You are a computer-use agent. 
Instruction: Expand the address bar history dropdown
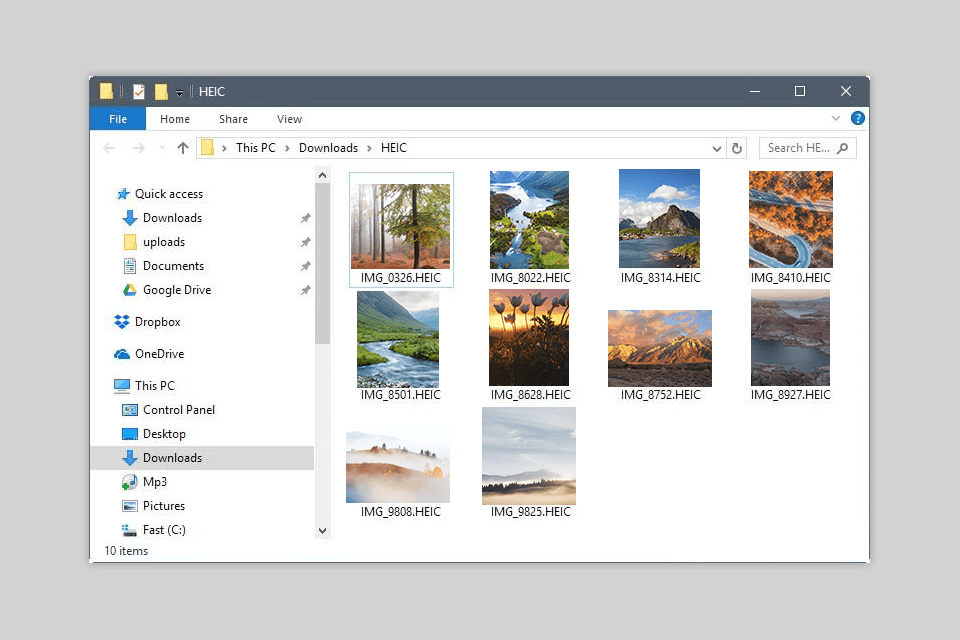(x=717, y=148)
